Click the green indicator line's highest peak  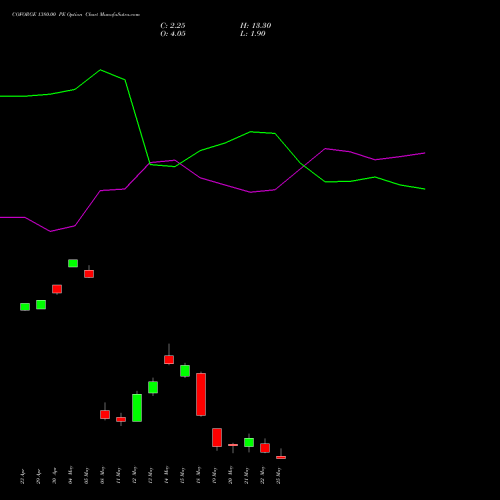[101, 70]
